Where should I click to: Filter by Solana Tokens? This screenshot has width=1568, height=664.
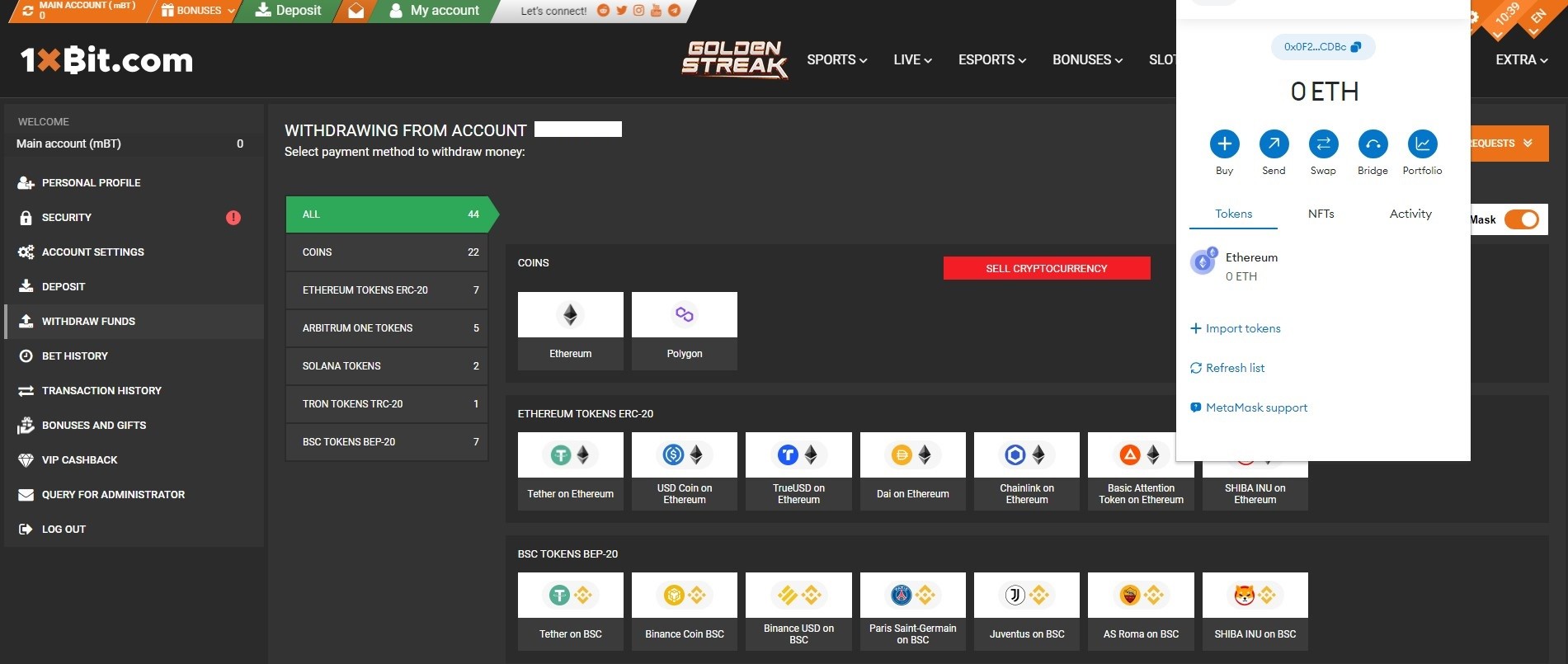387,366
